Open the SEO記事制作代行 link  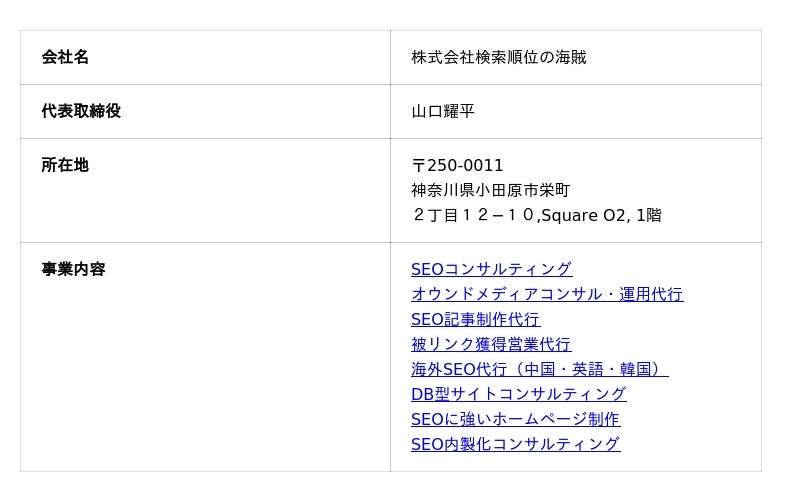(x=475, y=319)
